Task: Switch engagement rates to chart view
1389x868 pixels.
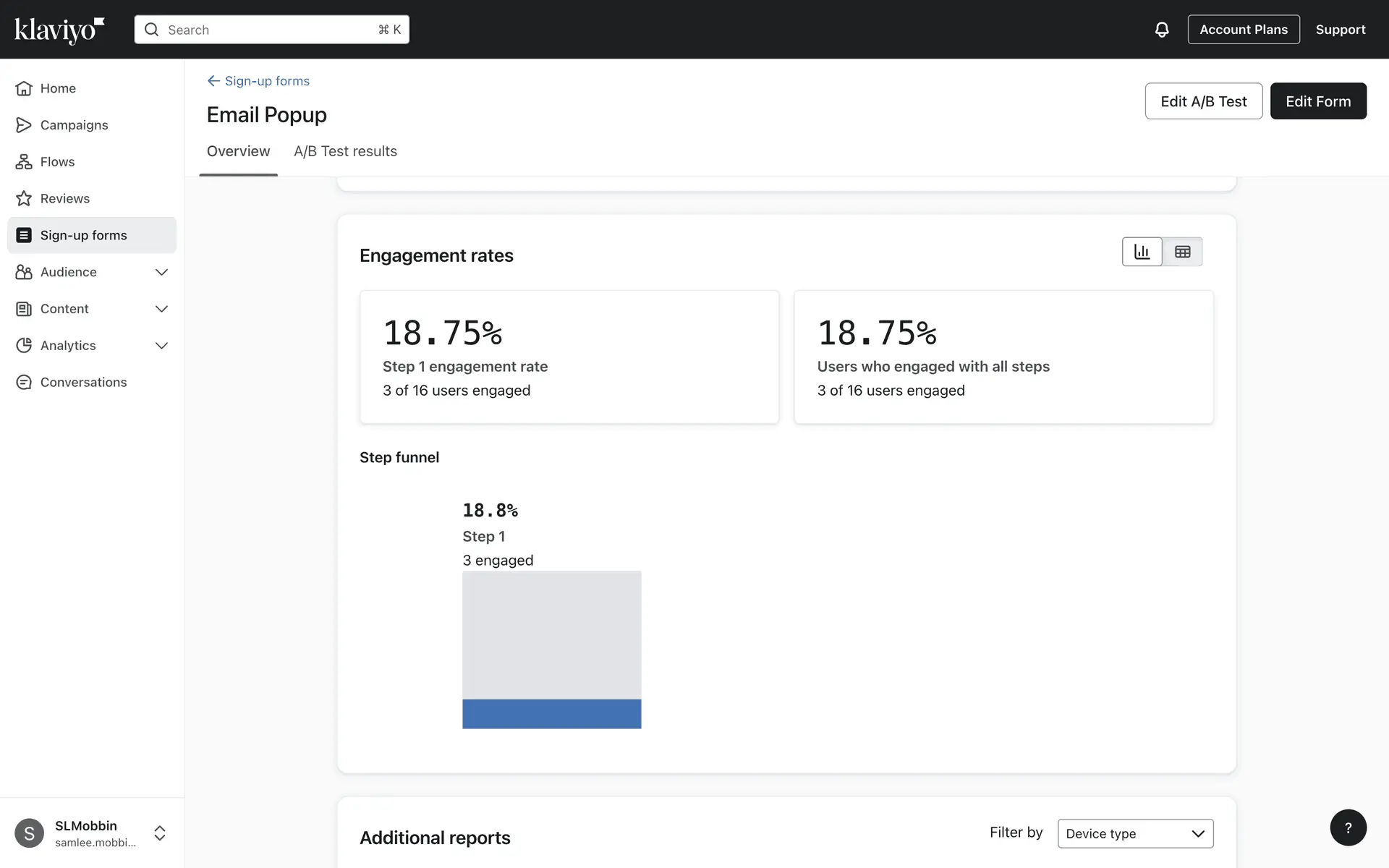Action: (x=1142, y=252)
